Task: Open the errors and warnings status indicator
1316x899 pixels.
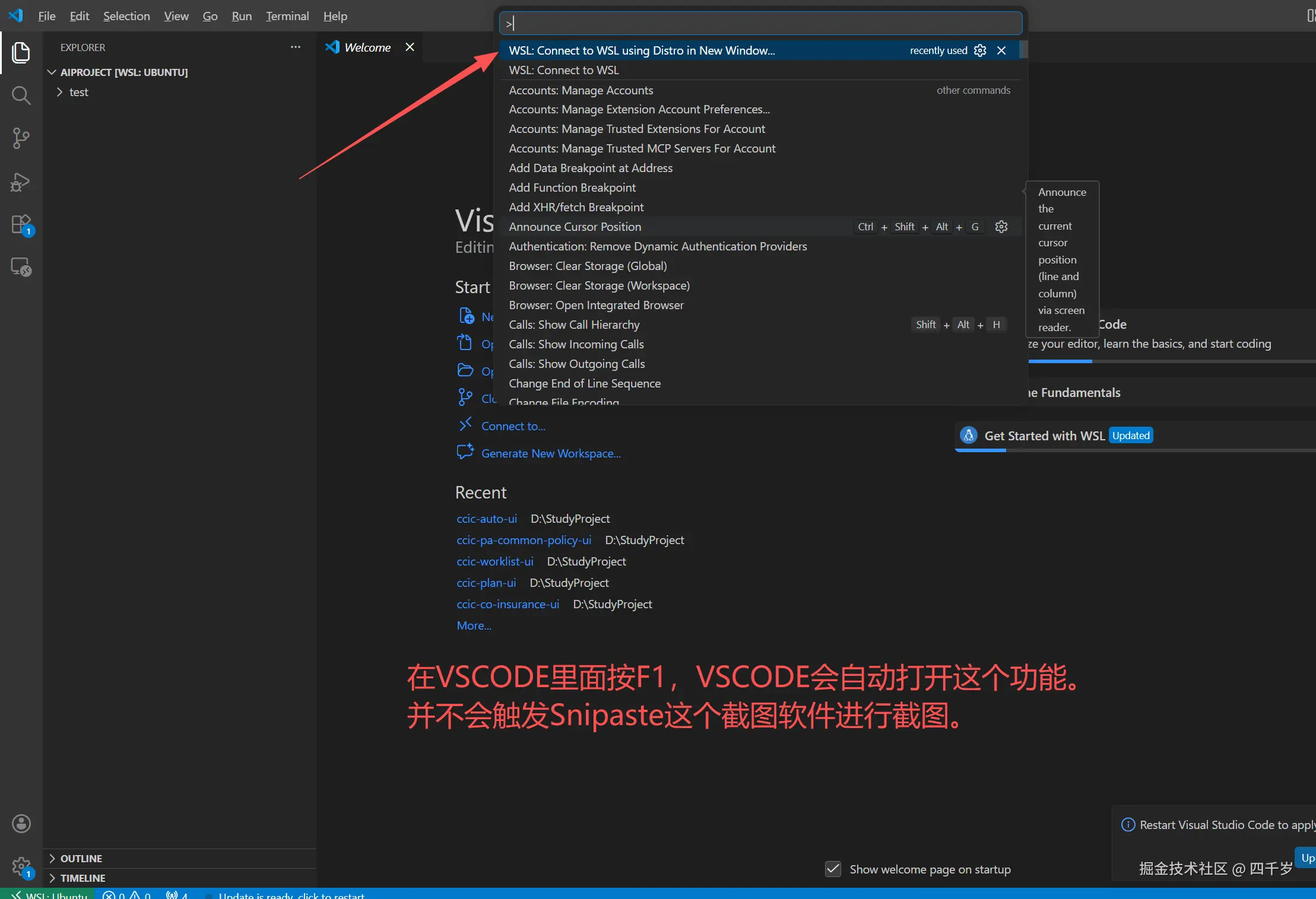Action: (x=126, y=894)
